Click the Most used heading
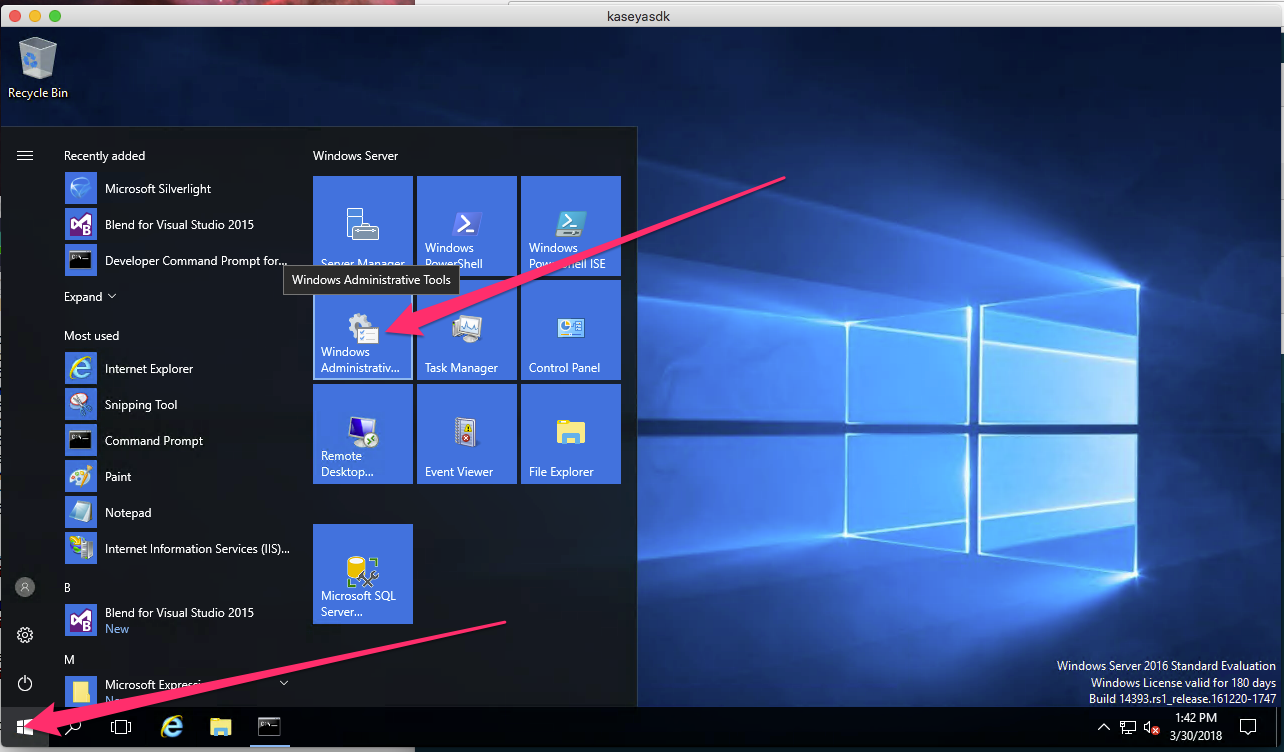The height and width of the screenshot is (752, 1284). (92, 336)
